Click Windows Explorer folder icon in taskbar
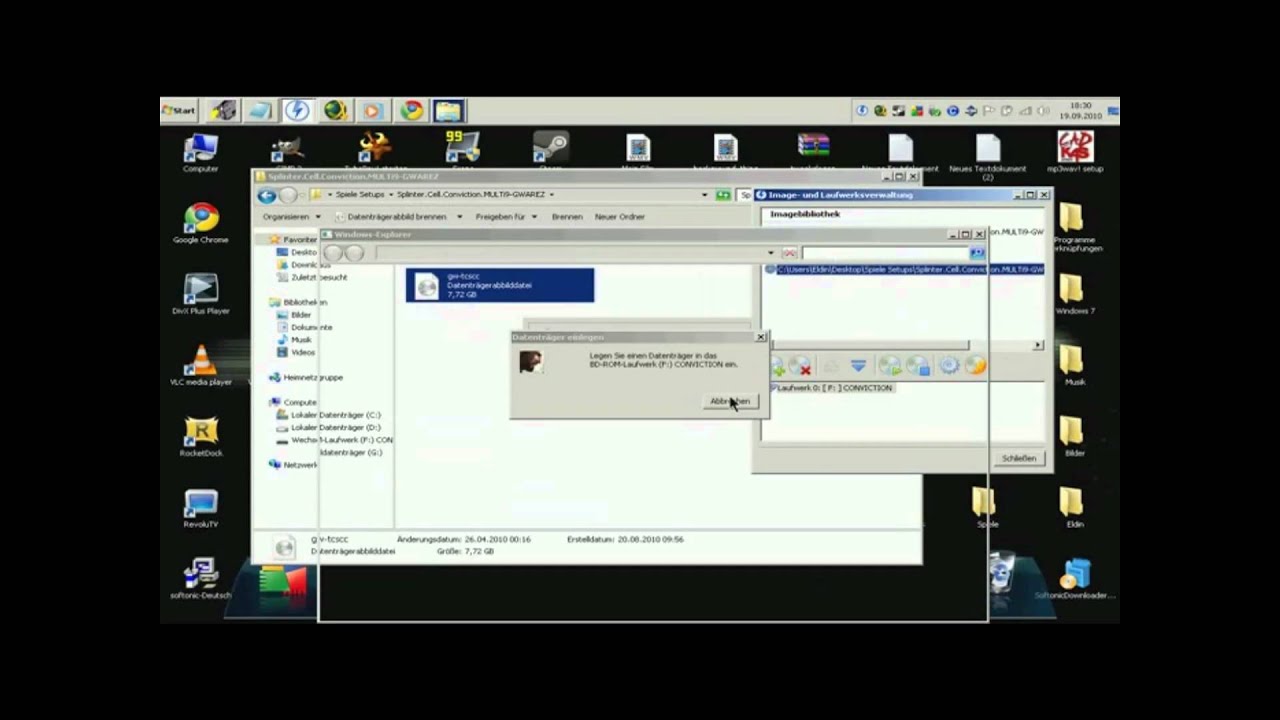Screen dimensions: 1280x720 point(449,110)
